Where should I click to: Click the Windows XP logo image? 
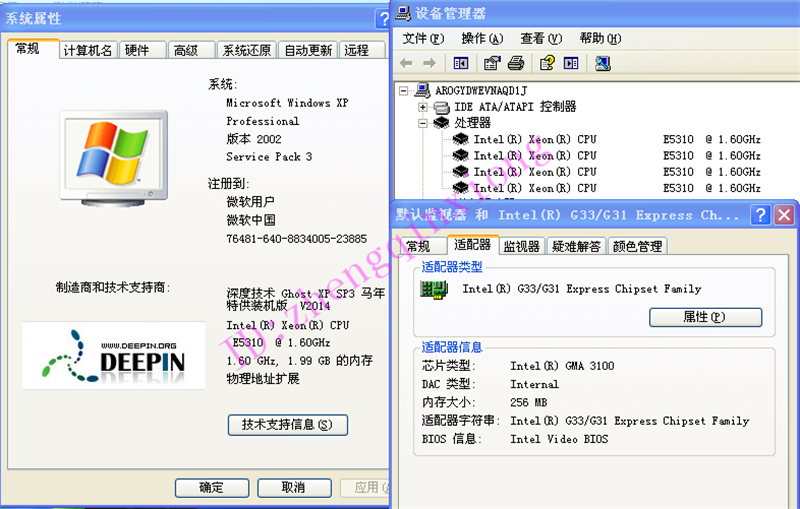point(114,158)
